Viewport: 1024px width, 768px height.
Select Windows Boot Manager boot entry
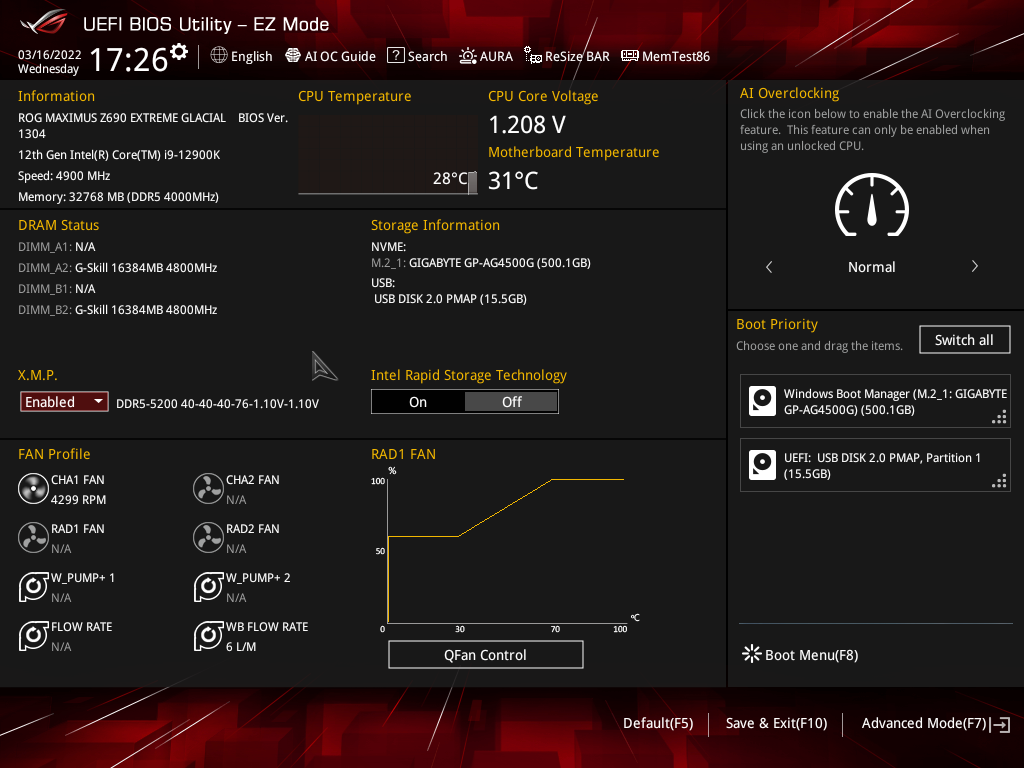click(875, 401)
